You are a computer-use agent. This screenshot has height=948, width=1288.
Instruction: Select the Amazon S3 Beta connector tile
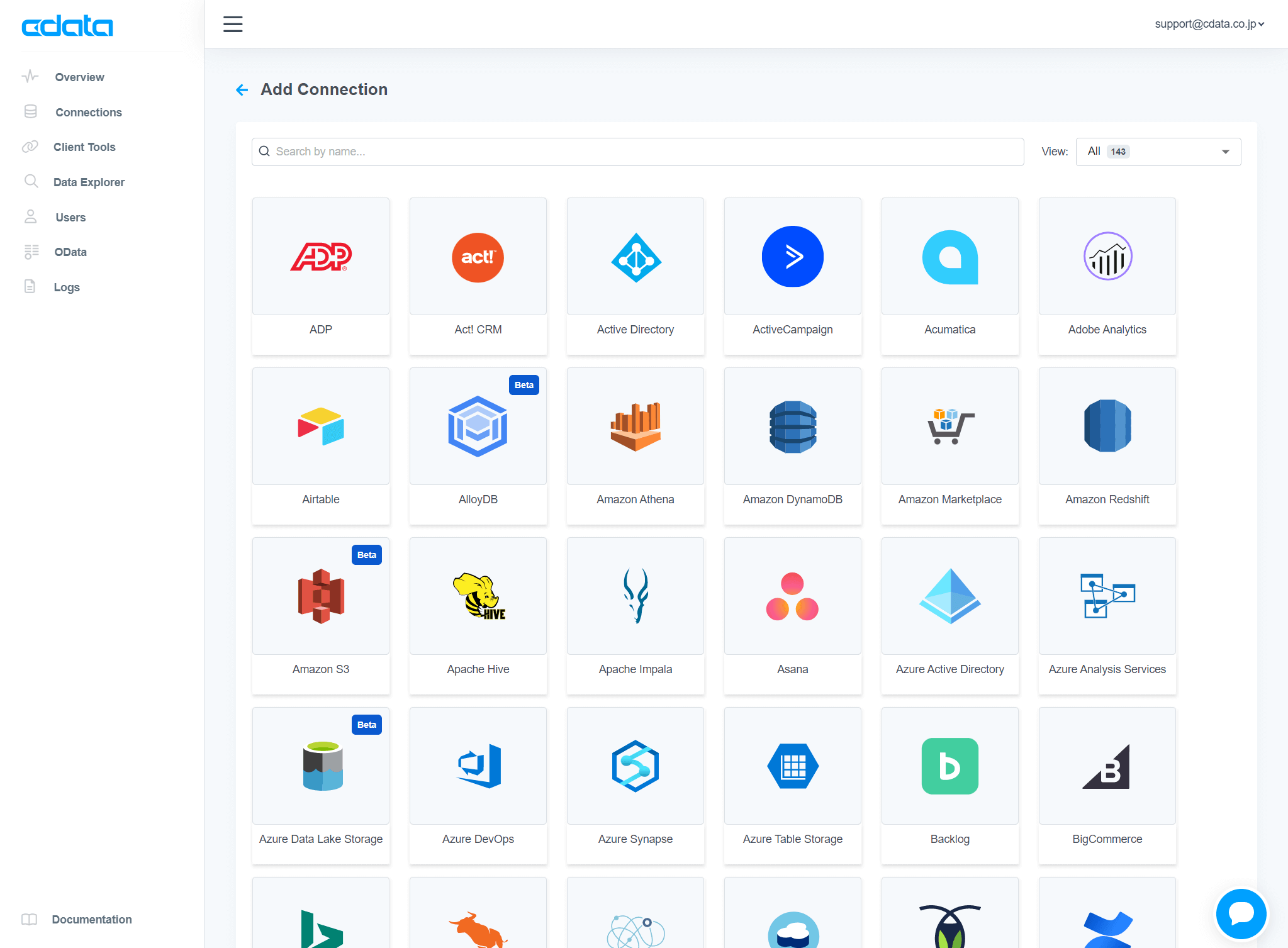pyautogui.click(x=321, y=615)
